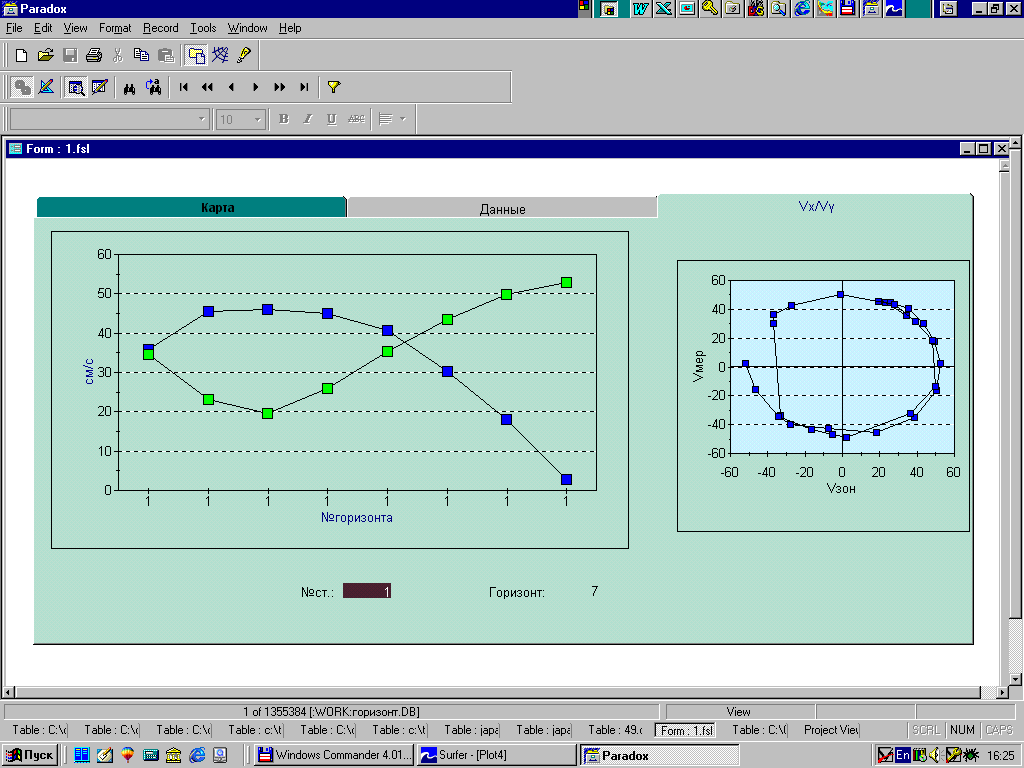Click the №ст. input field
This screenshot has width=1024, height=768.
click(x=366, y=591)
